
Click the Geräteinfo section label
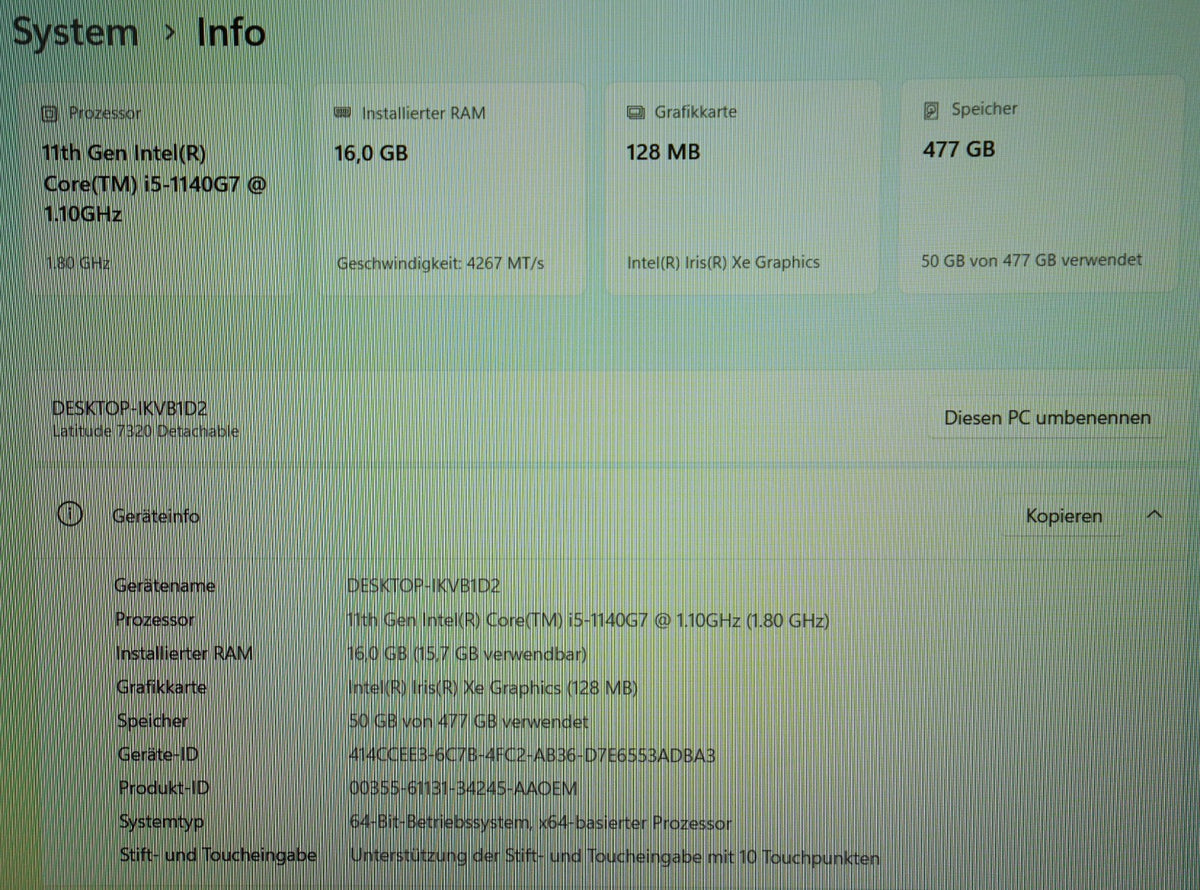coord(156,516)
